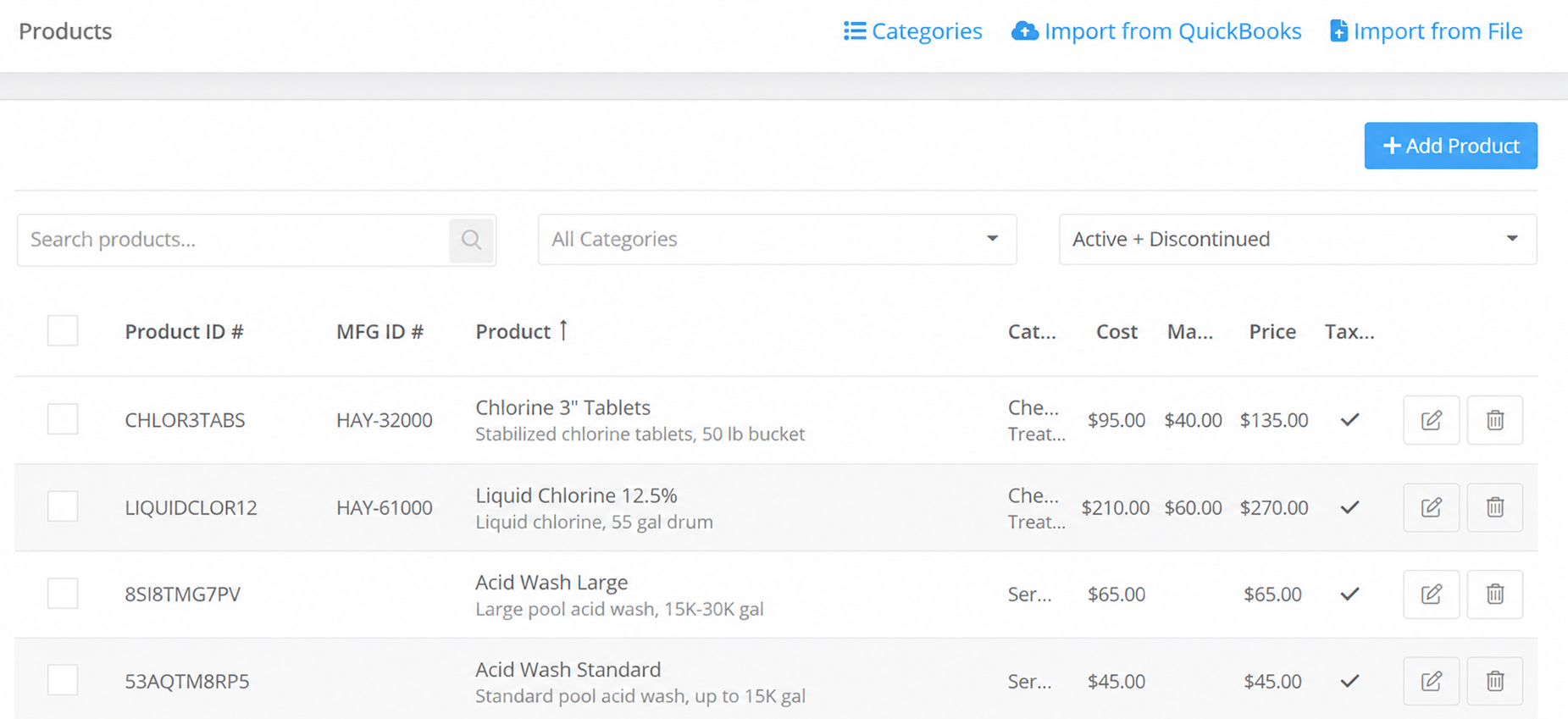This screenshot has height=719, width=1568.
Task: Click the "$60.00" markup cell
Action: point(1193,507)
